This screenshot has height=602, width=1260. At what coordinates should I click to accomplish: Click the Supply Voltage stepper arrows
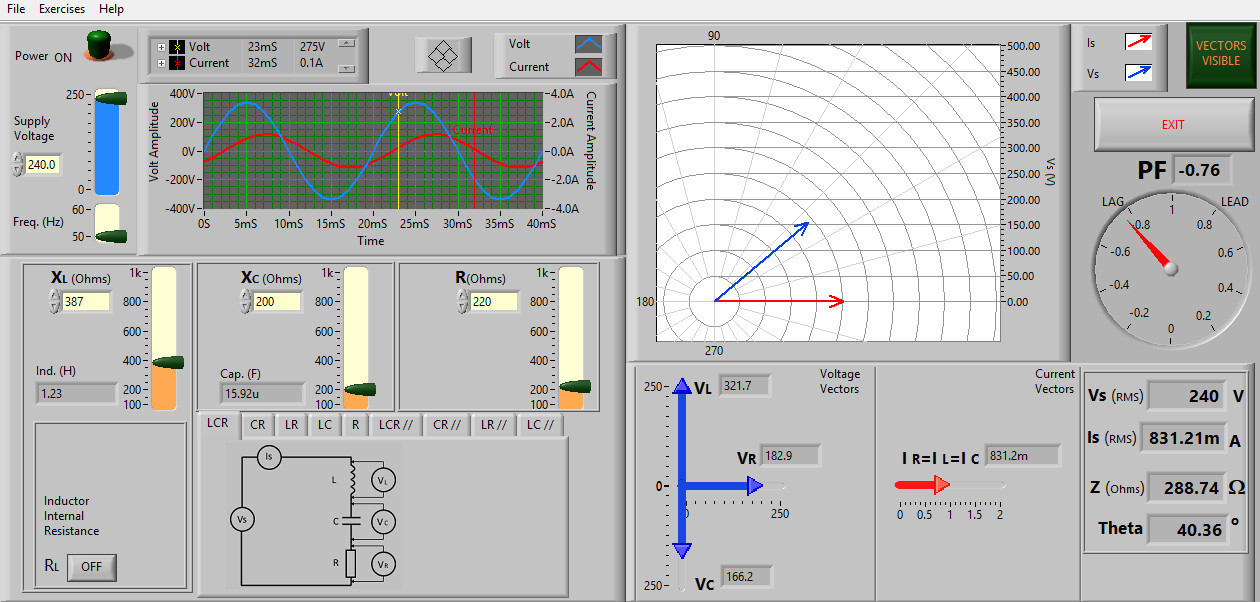point(17,164)
